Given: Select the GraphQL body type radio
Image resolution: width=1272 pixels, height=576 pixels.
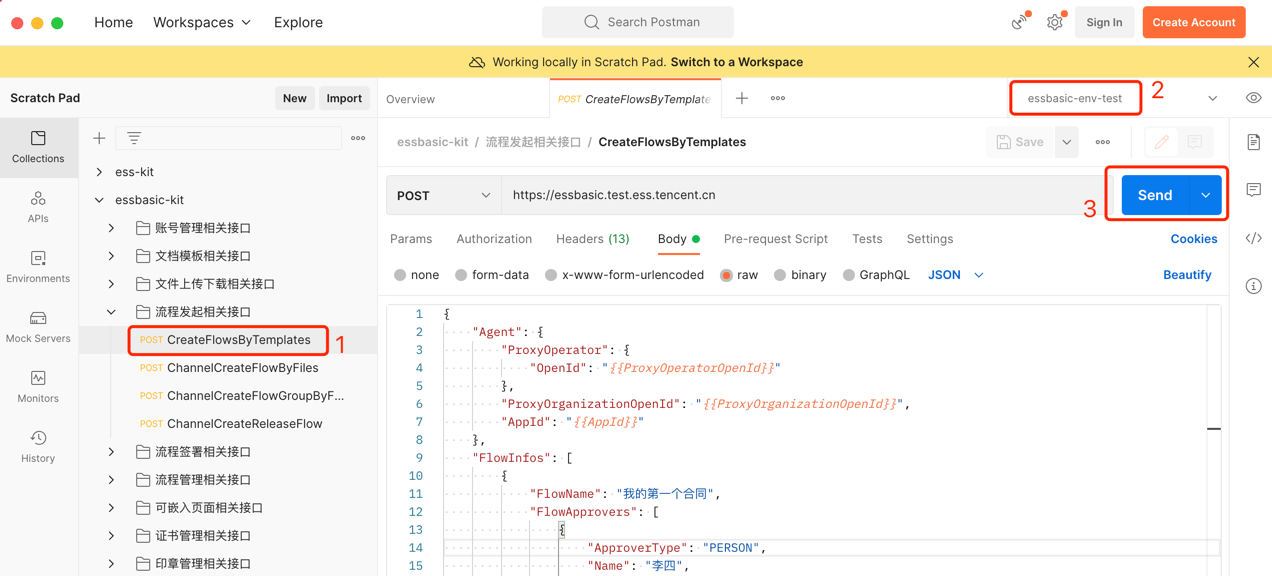Looking at the screenshot, I should click(x=849, y=275).
